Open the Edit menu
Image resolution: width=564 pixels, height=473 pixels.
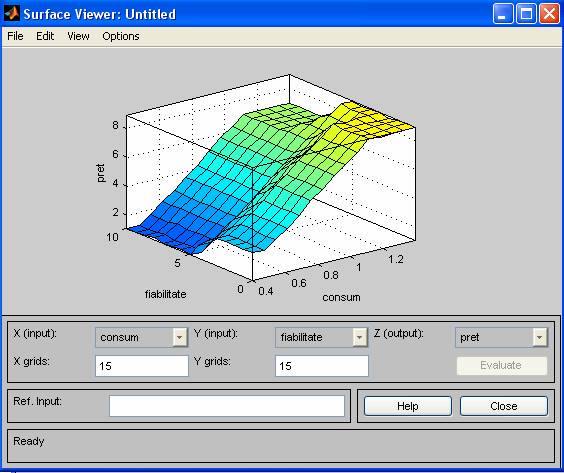[x=45, y=36]
